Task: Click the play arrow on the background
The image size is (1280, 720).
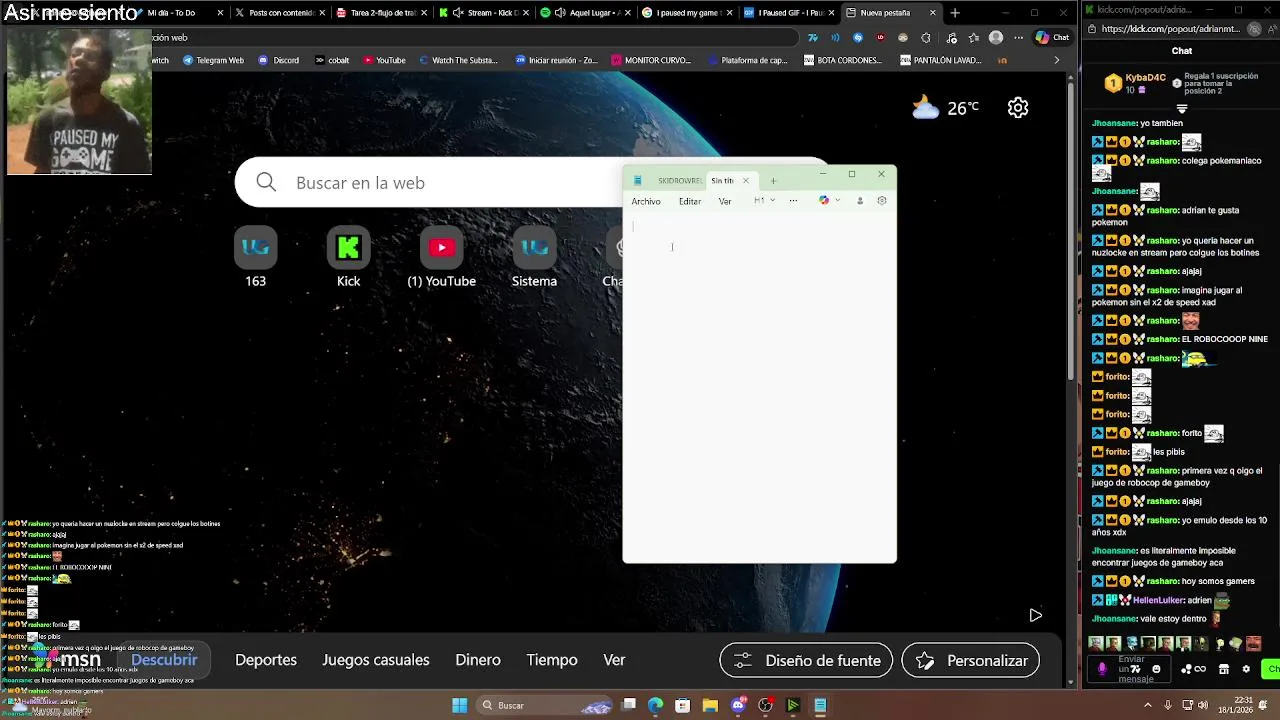Action: (1035, 615)
